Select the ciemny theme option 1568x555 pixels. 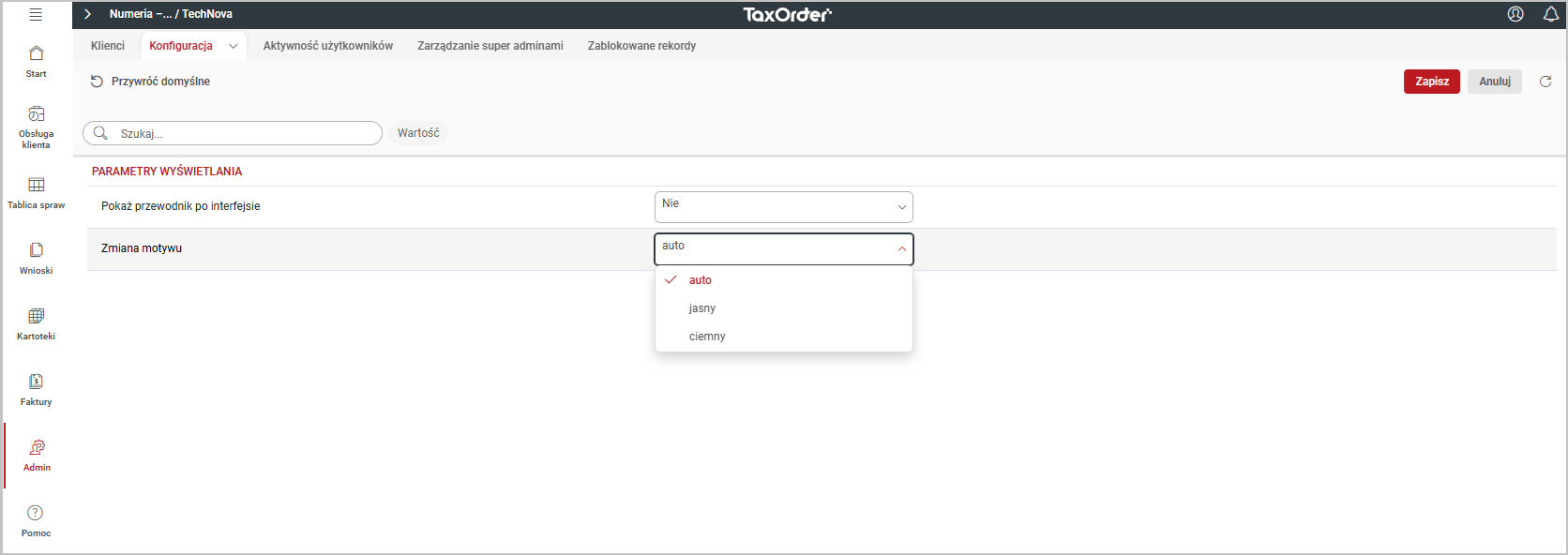pos(707,337)
